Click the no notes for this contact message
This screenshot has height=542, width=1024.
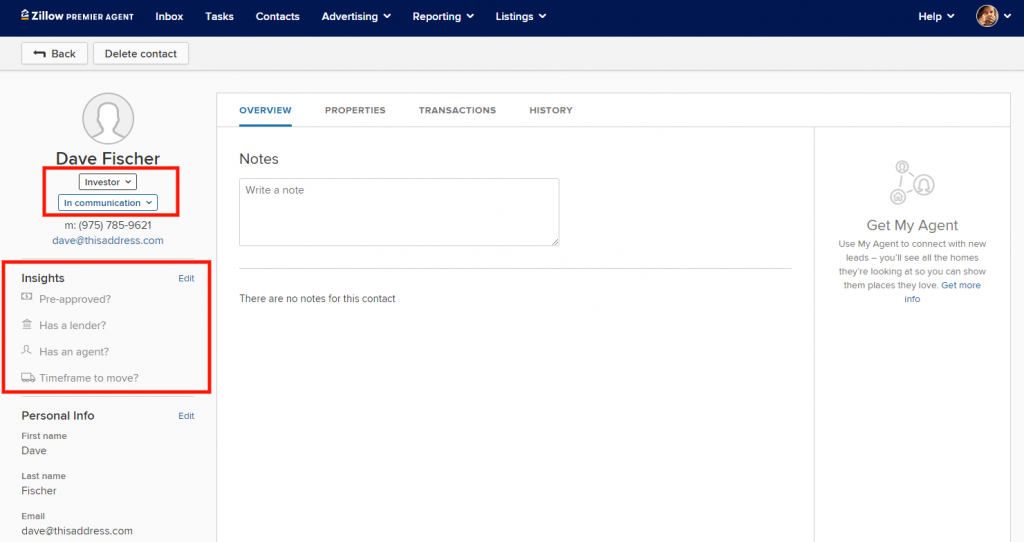click(317, 298)
